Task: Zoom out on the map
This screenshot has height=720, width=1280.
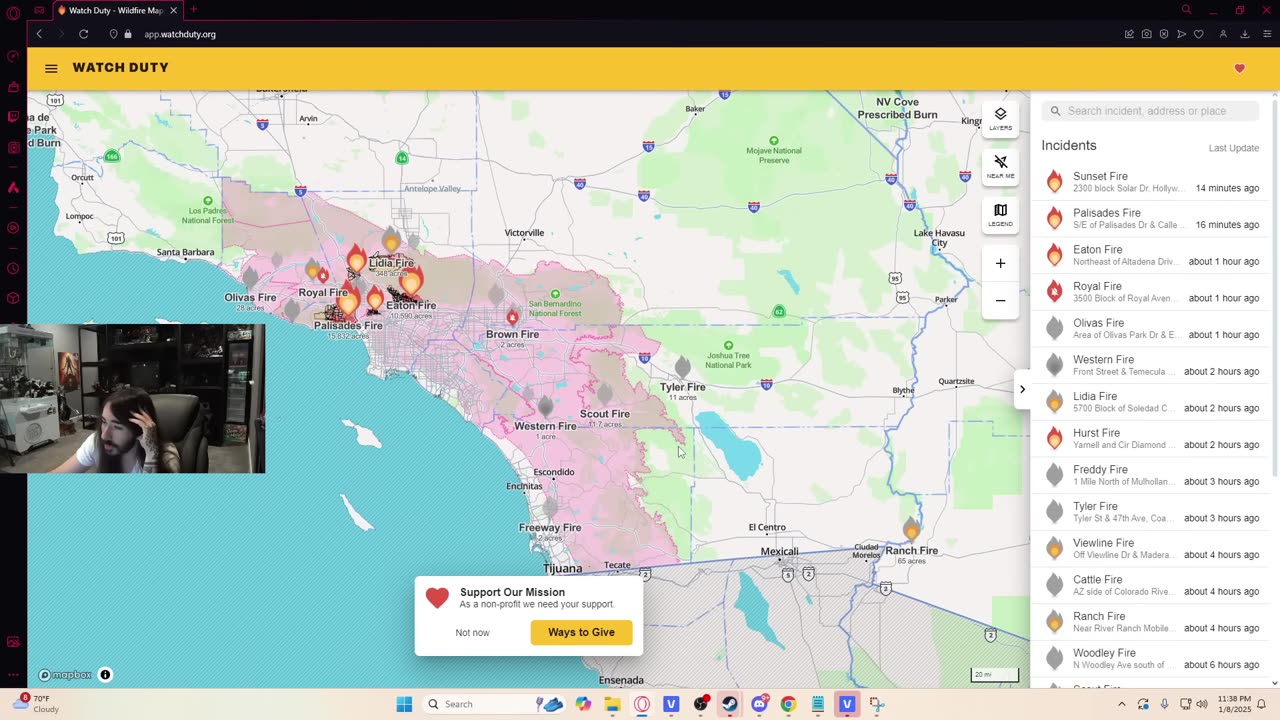Action: click(1000, 300)
